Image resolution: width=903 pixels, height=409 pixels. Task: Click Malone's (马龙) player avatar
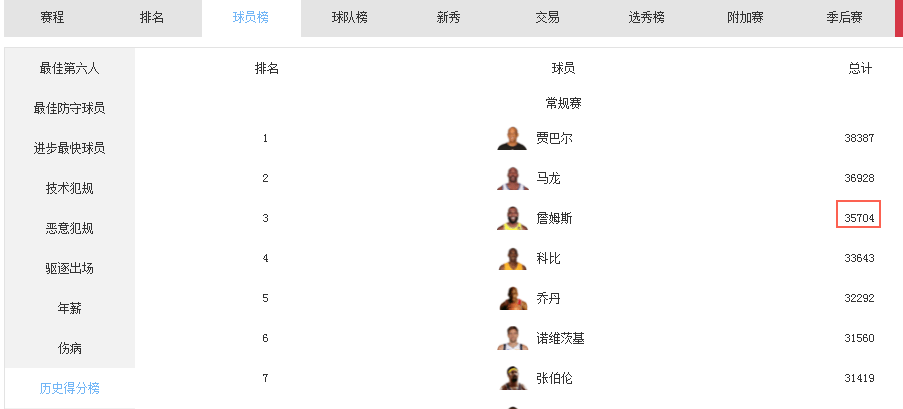pyautogui.click(x=512, y=178)
